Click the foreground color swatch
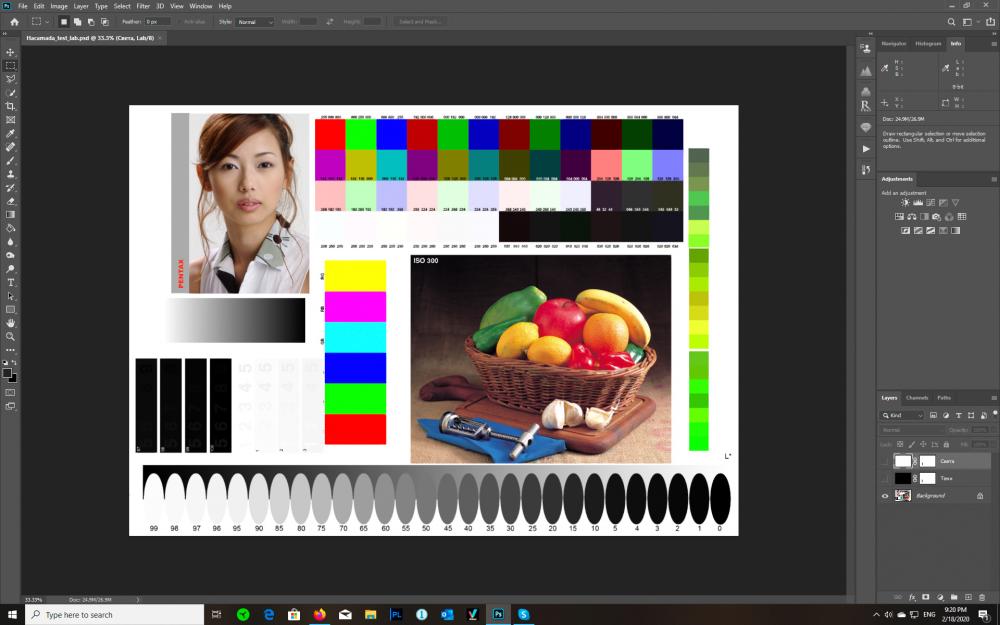The image size is (1000, 625). 7,373
